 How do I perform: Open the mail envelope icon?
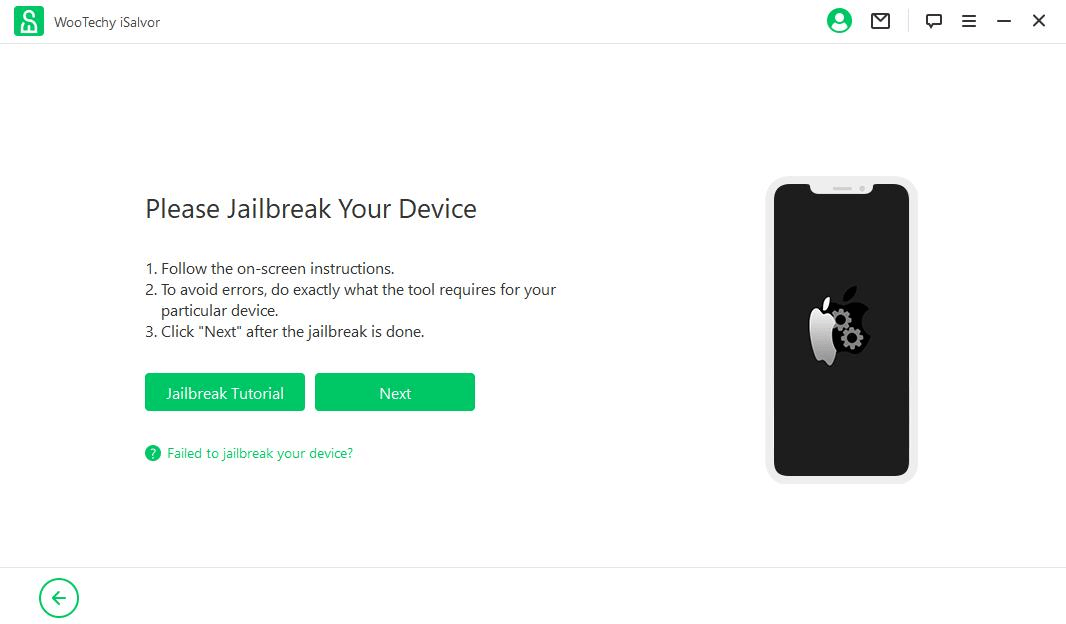point(880,21)
